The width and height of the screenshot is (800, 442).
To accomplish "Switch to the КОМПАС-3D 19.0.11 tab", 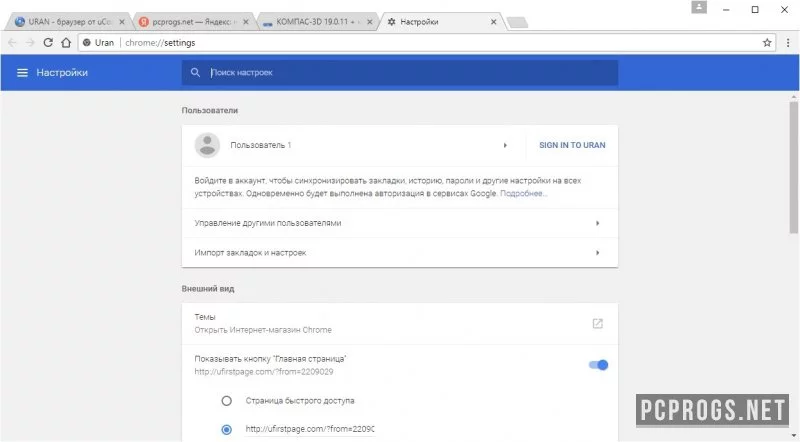I will tap(317, 22).
